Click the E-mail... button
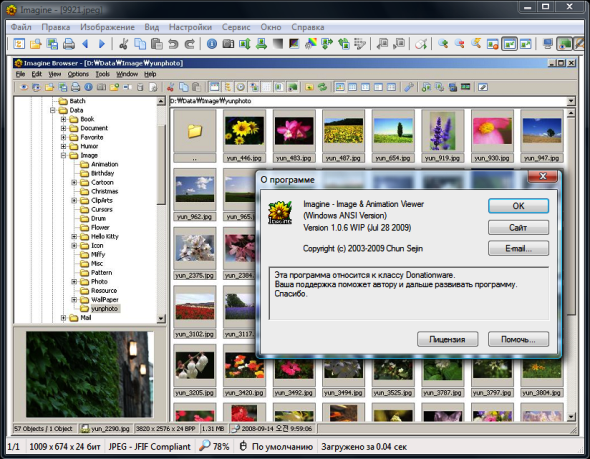590x459 pixels. pyautogui.click(x=518, y=248)
